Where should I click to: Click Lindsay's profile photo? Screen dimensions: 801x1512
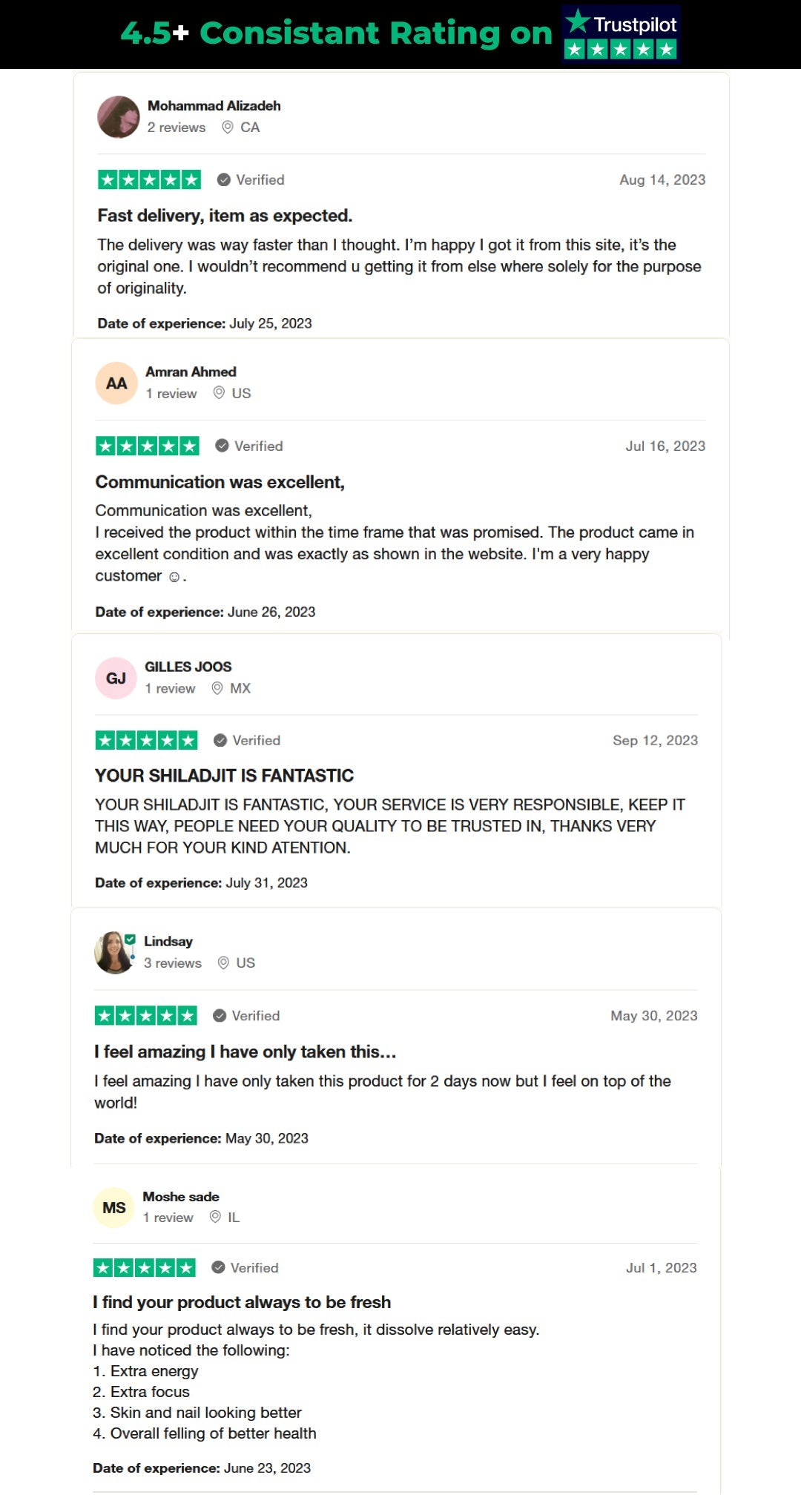point(114,953)
